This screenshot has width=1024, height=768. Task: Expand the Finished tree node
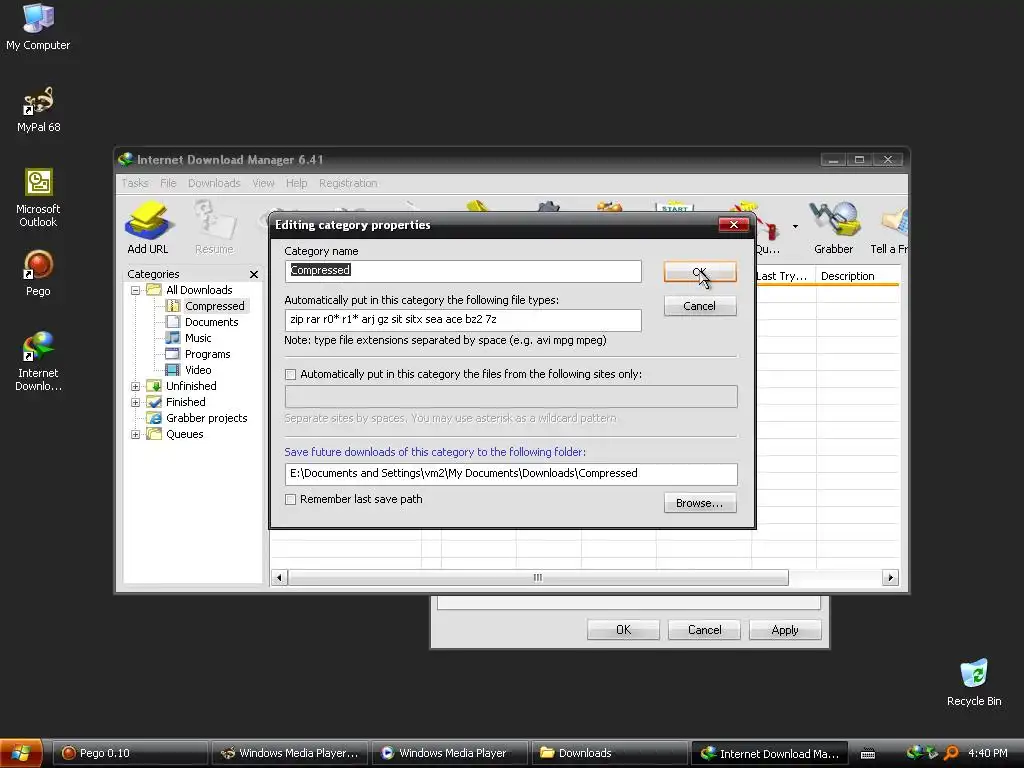coord(135,402)
